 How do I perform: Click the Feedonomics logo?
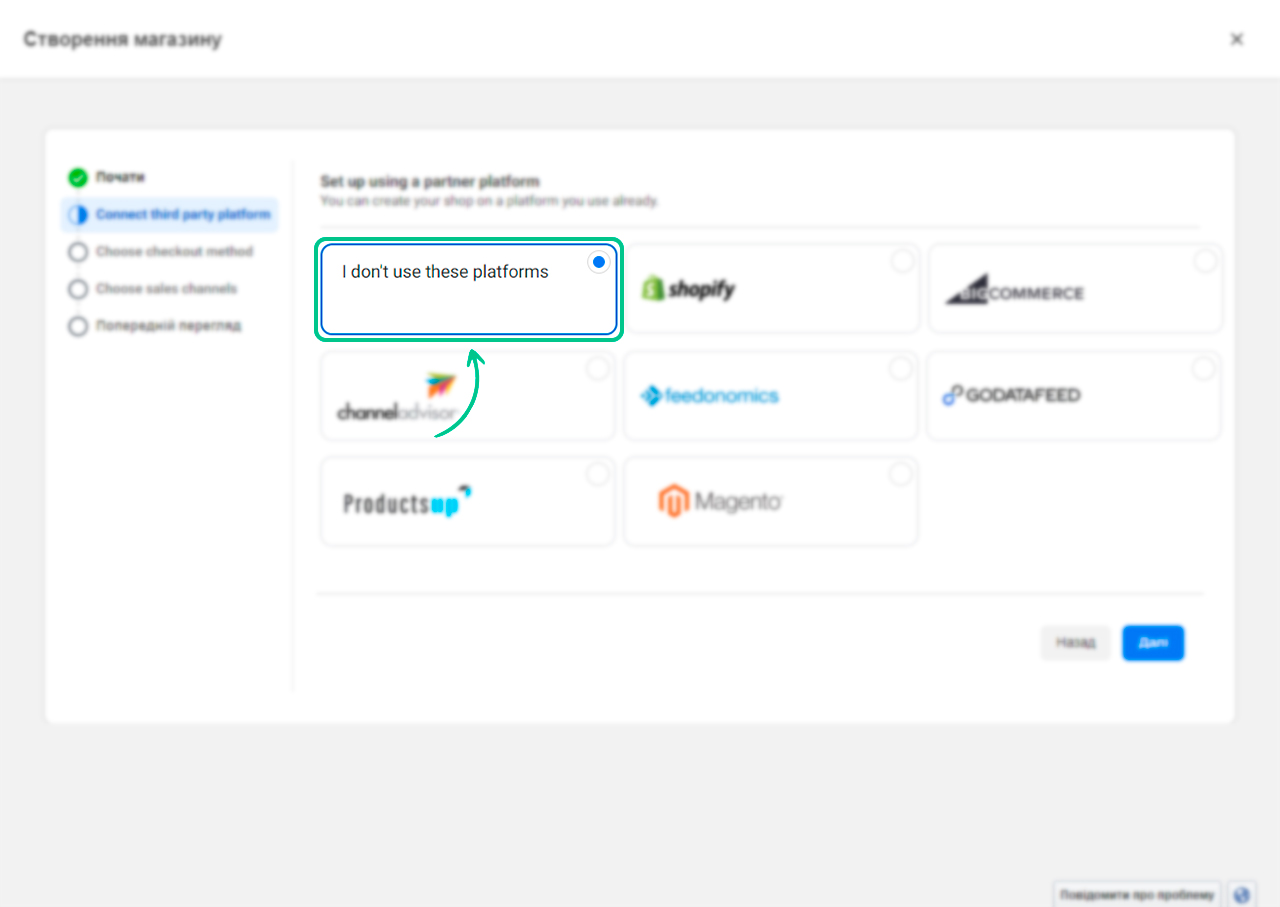pyautogui.click(x=709, y=396)
